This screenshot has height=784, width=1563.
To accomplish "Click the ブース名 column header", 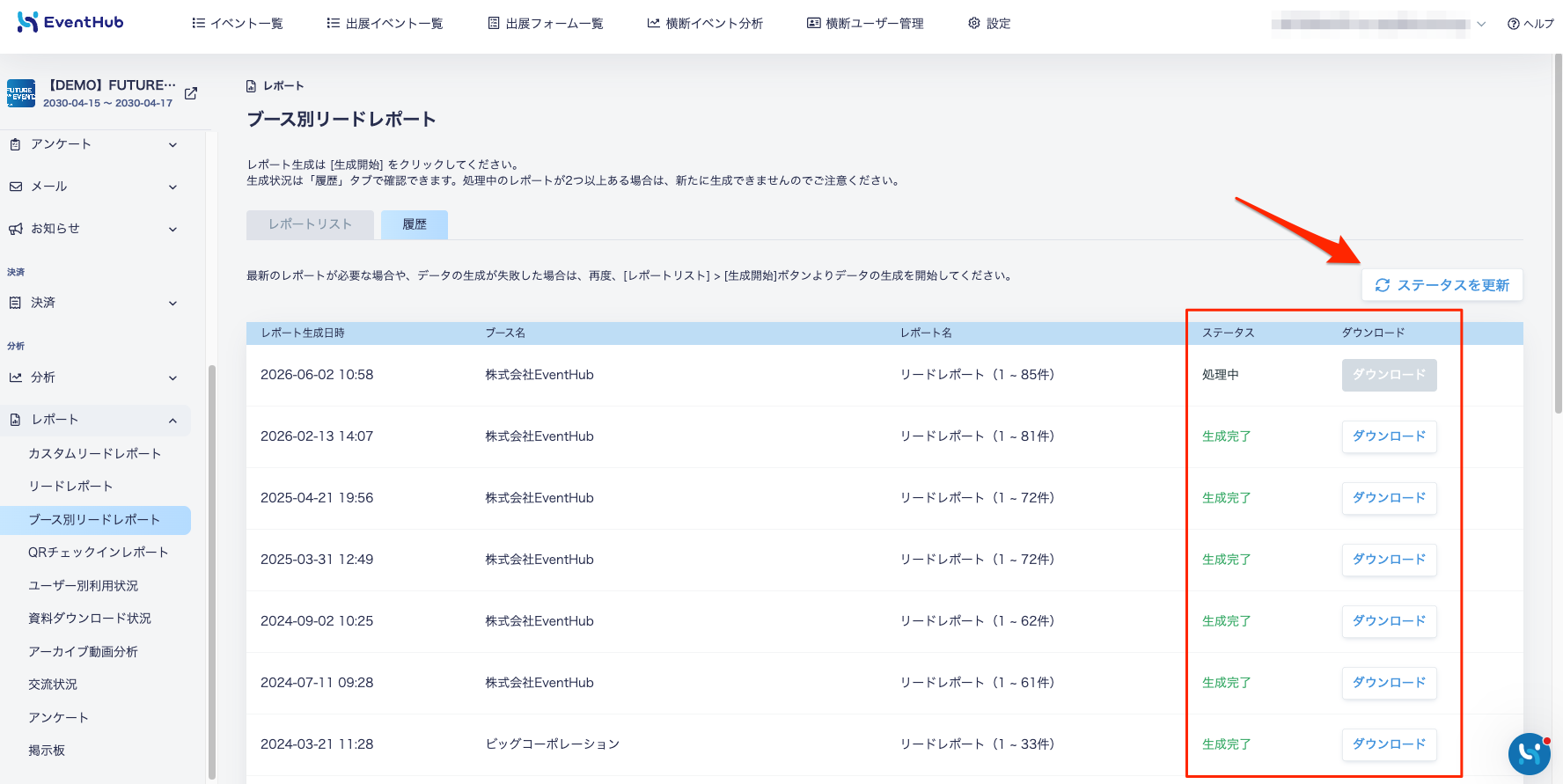I will point(505,333).
